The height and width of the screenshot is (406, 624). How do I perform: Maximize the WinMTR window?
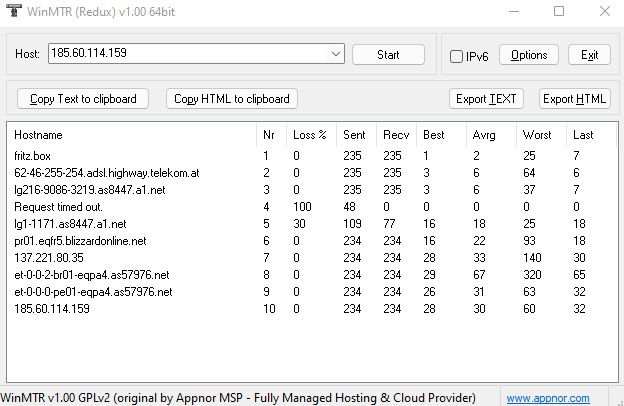pos(559,11)
